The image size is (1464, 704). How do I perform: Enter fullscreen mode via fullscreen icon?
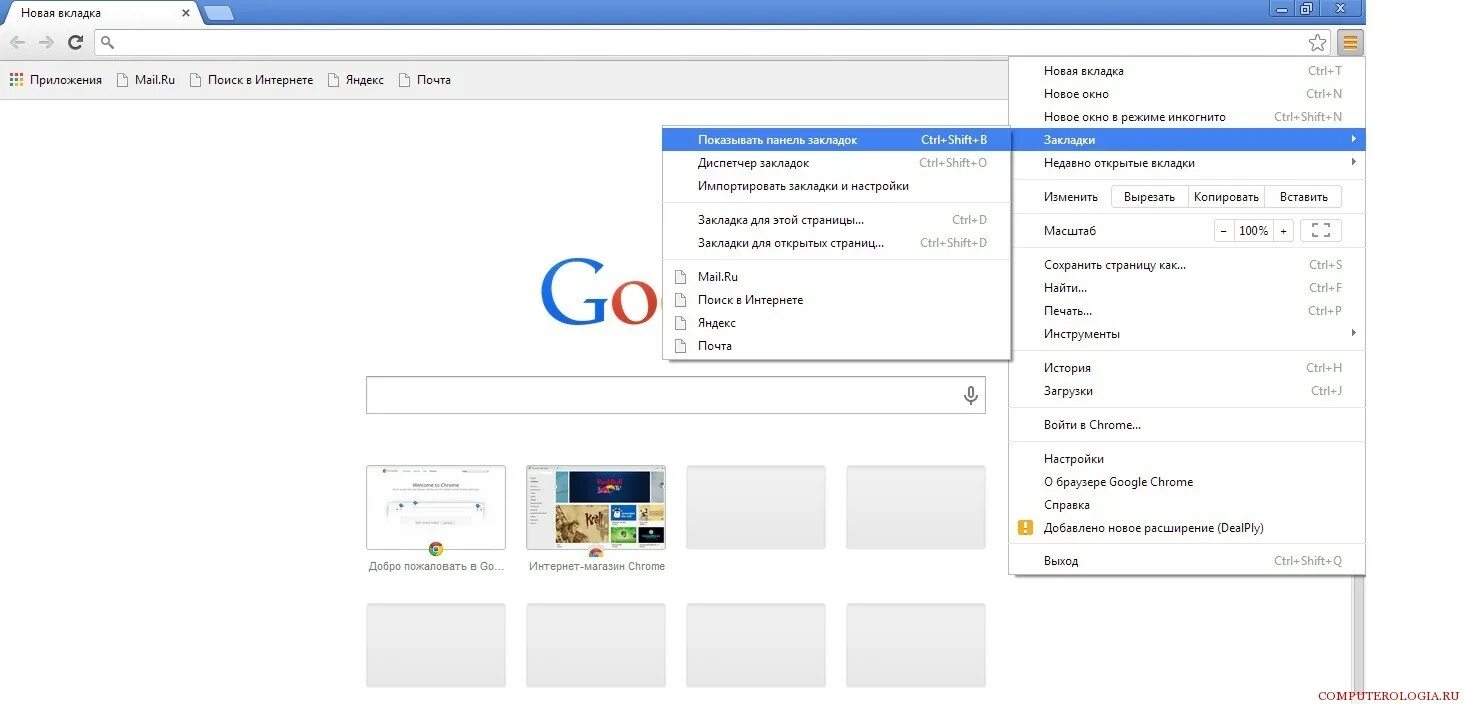point(1320,231)
